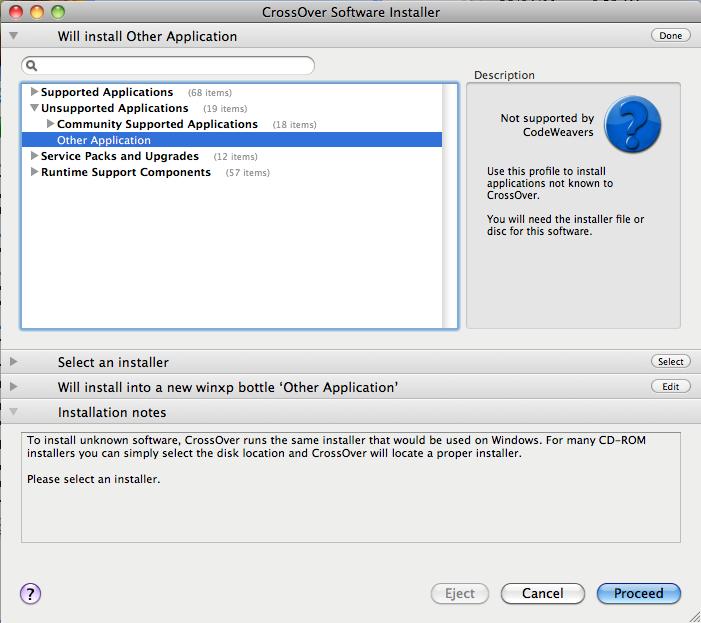Click 'Select an installer' header text
This screenshot has height=623, width=701.
pos(113,362)
